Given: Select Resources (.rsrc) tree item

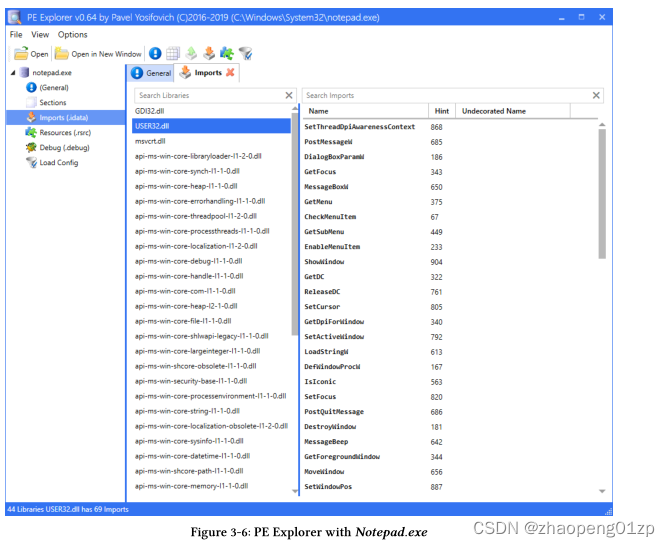Looking at the screenshot, I should pos(65,132).
